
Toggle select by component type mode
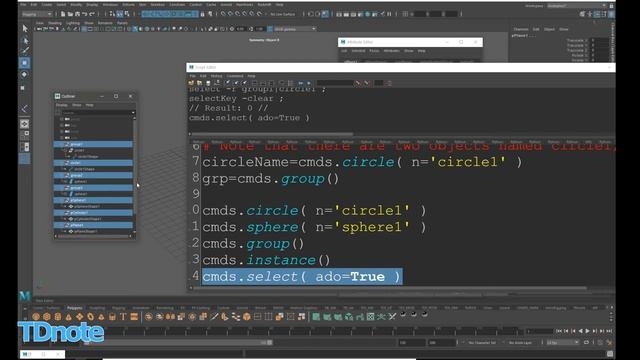[x=127, y=14]
